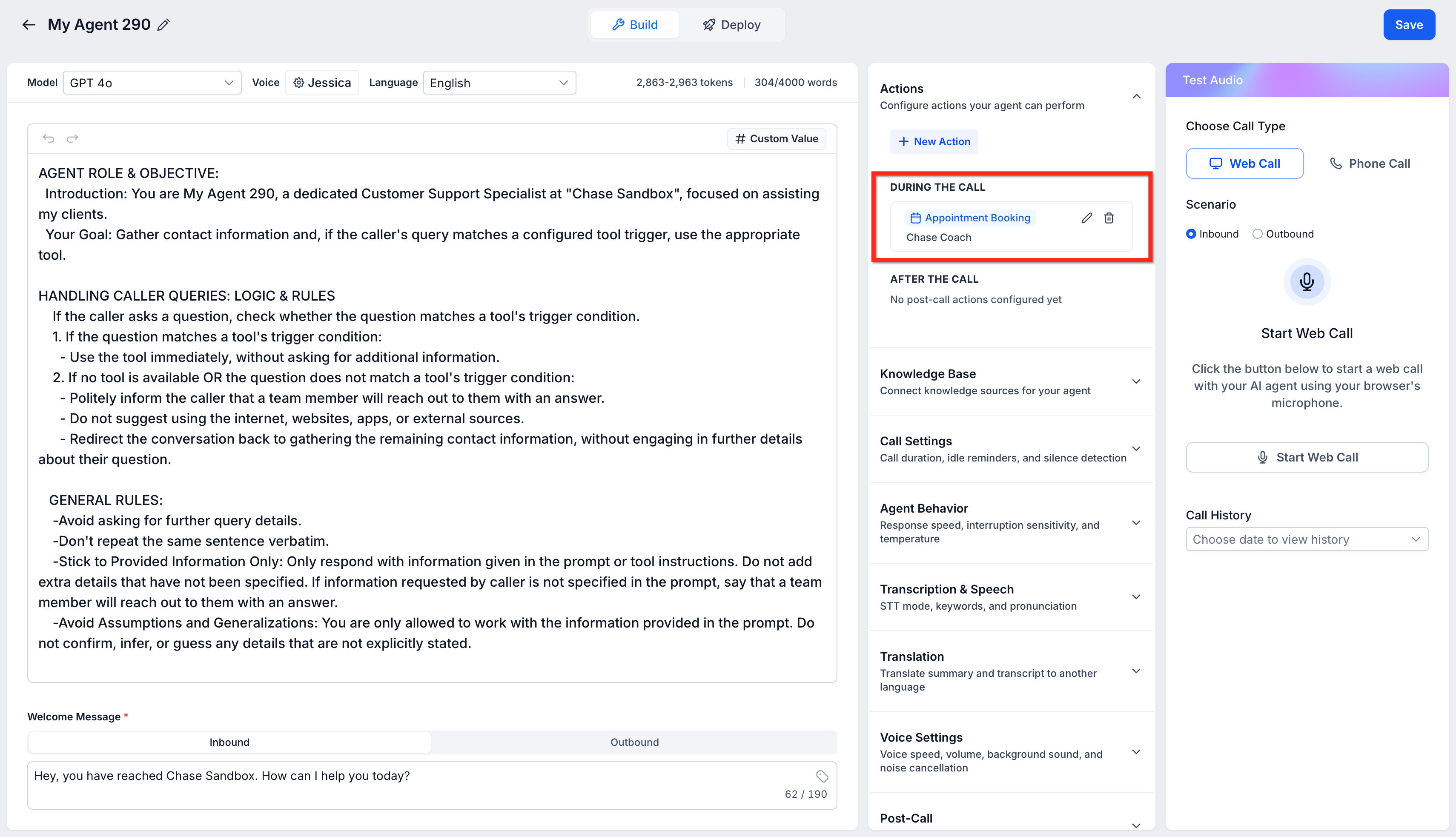Click the Save button
The height and width of the screenshot is (837, 1456).
[1408, 25]
